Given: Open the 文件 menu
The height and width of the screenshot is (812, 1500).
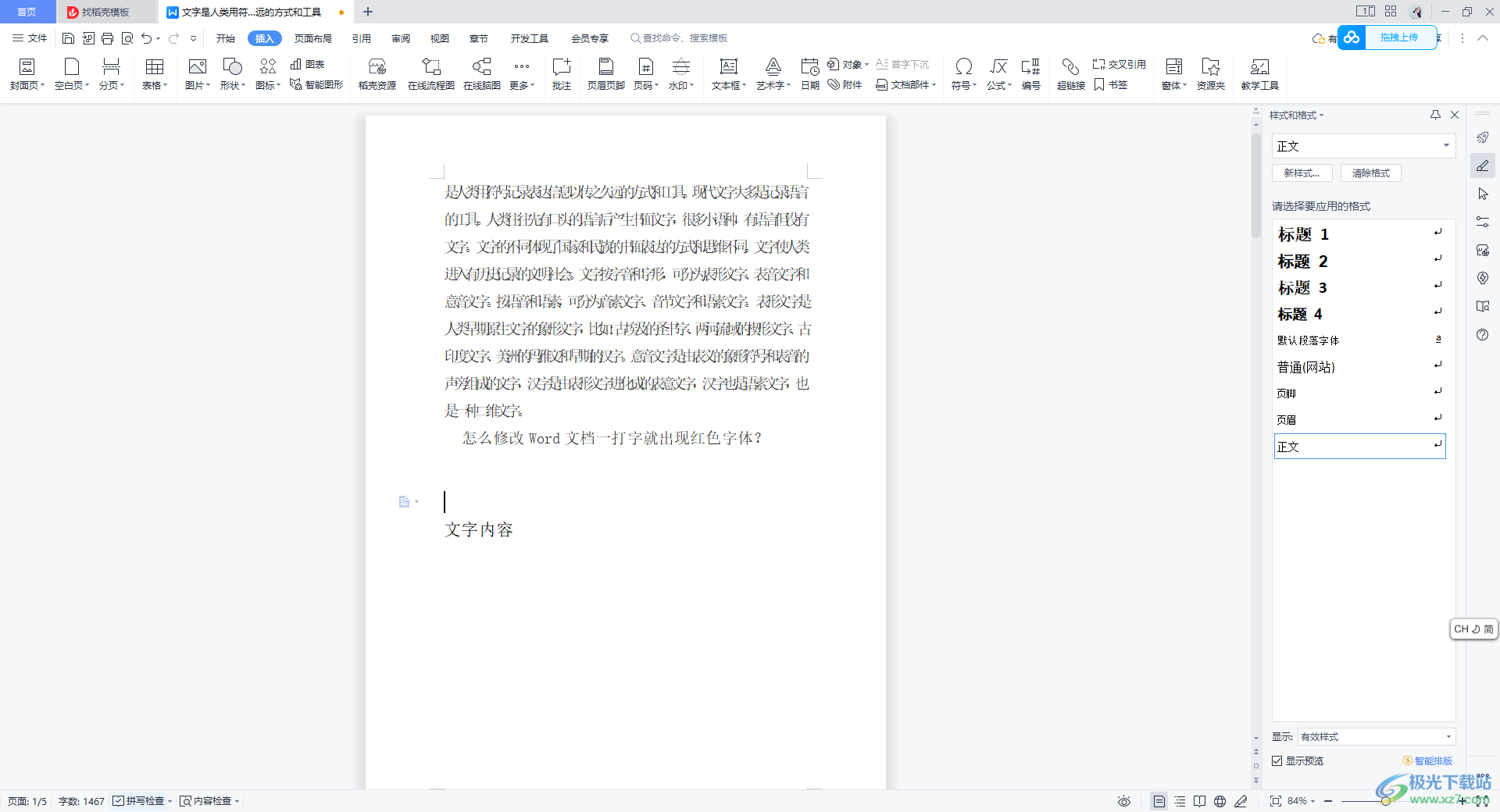Looking at the screenshot, I should click(x=30, y=38).
